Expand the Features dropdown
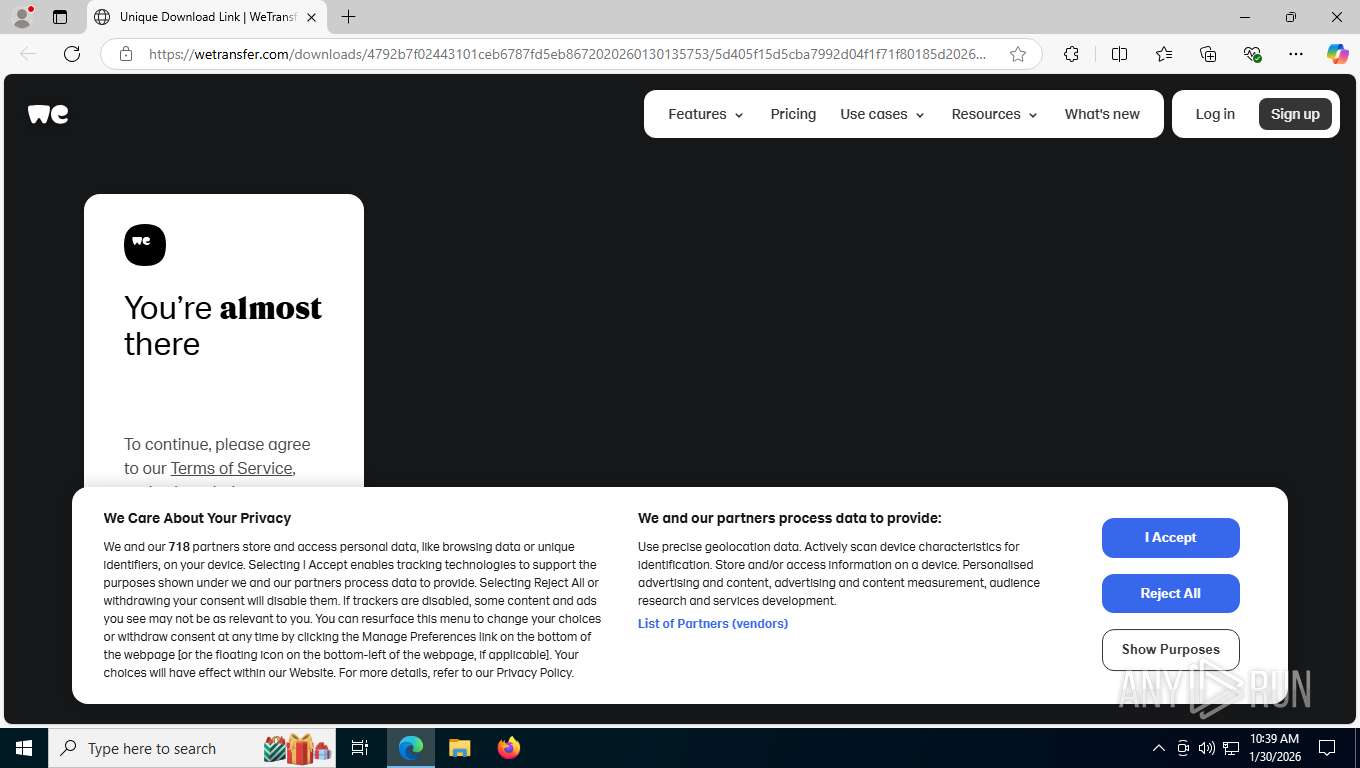Screen dimensions: 1360x768 coord(706,114)
